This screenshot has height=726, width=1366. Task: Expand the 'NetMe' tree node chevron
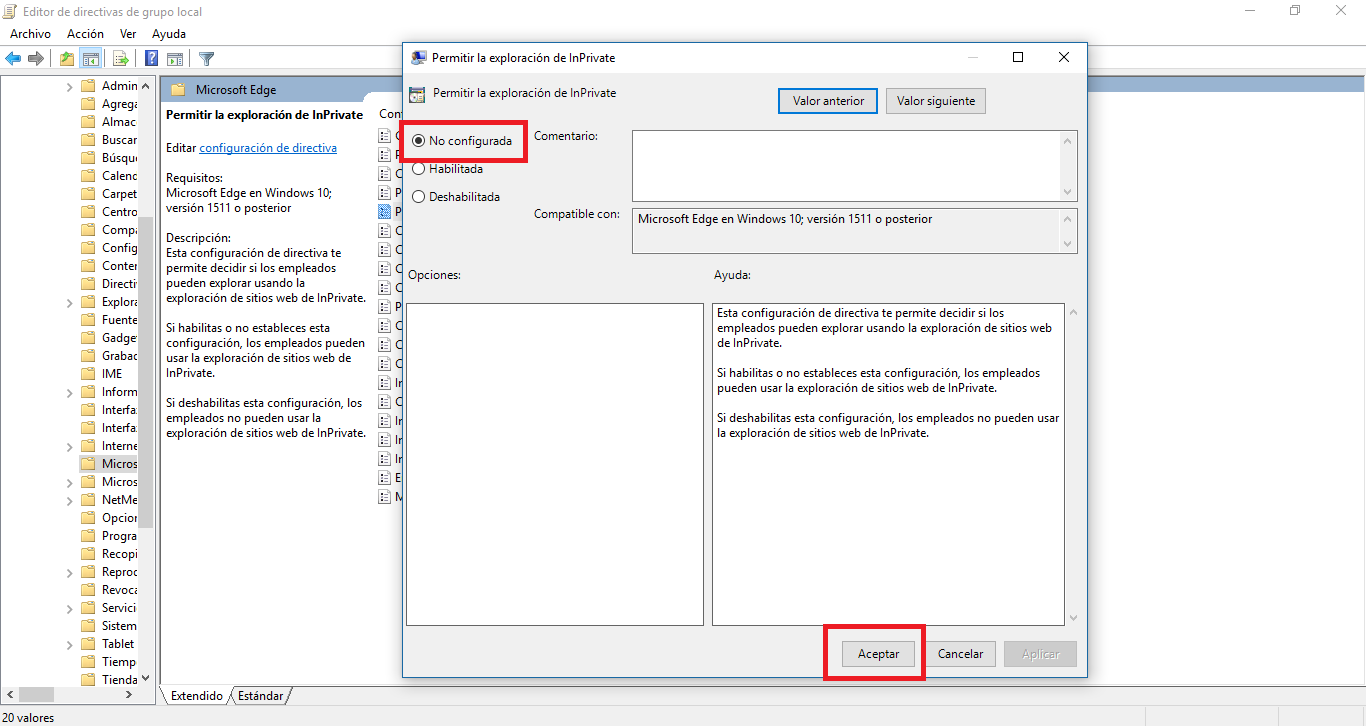pos(69,501)
